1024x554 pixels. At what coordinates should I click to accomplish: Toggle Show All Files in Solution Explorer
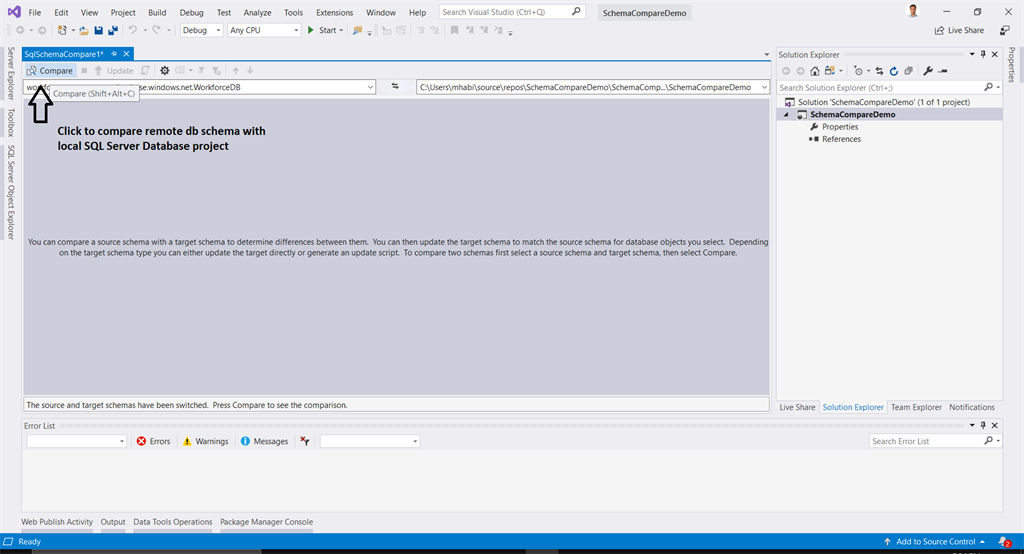[908, 71]
